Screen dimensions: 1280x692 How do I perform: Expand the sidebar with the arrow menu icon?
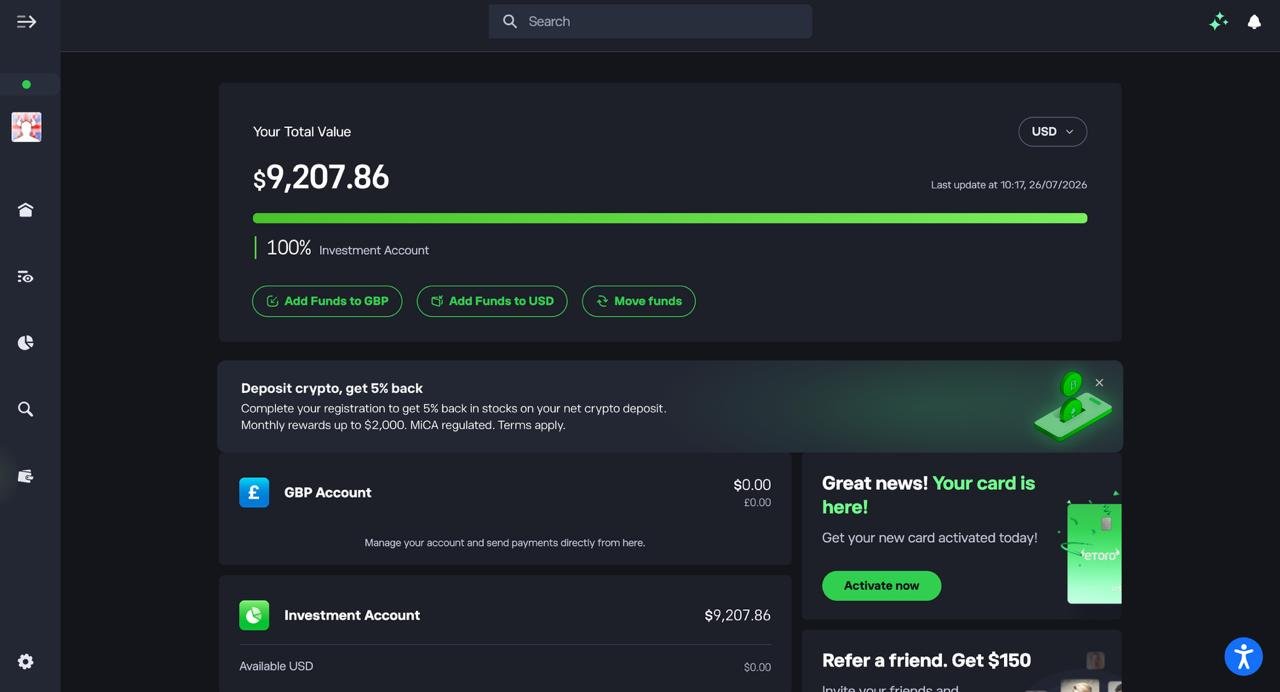(x=26, y=21)
